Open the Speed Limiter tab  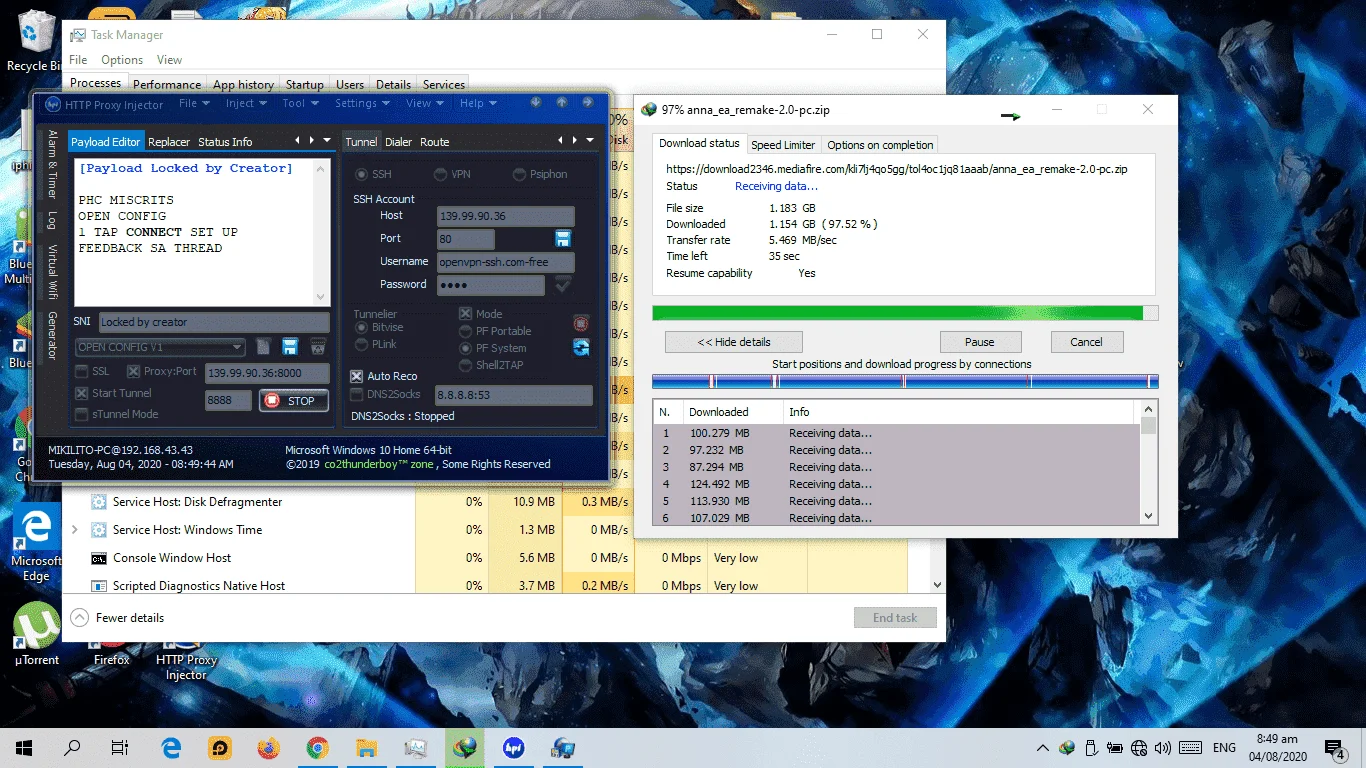783,145
